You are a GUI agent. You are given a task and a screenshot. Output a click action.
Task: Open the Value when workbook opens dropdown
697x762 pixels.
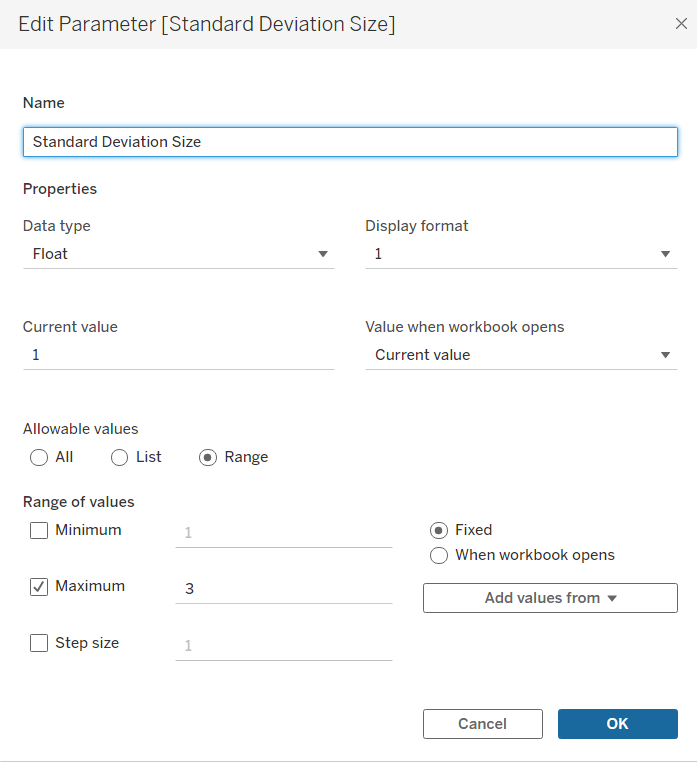(520, 355)
